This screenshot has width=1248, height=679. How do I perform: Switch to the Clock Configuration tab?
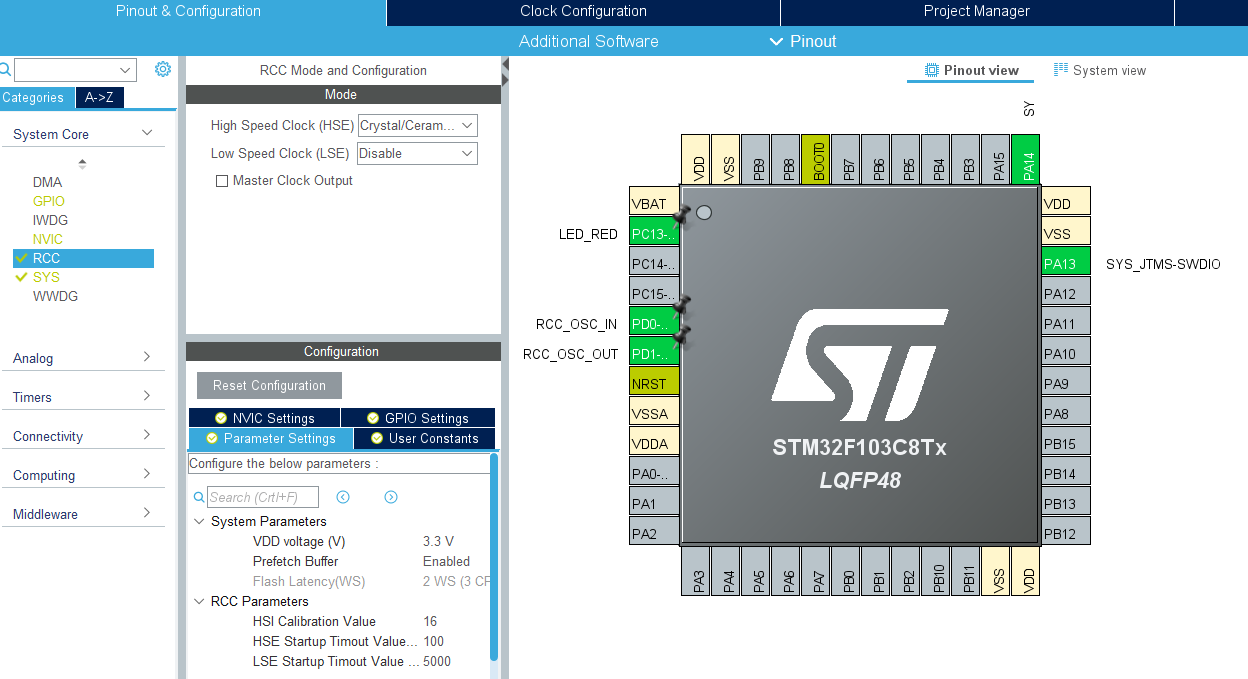point(583,11)
